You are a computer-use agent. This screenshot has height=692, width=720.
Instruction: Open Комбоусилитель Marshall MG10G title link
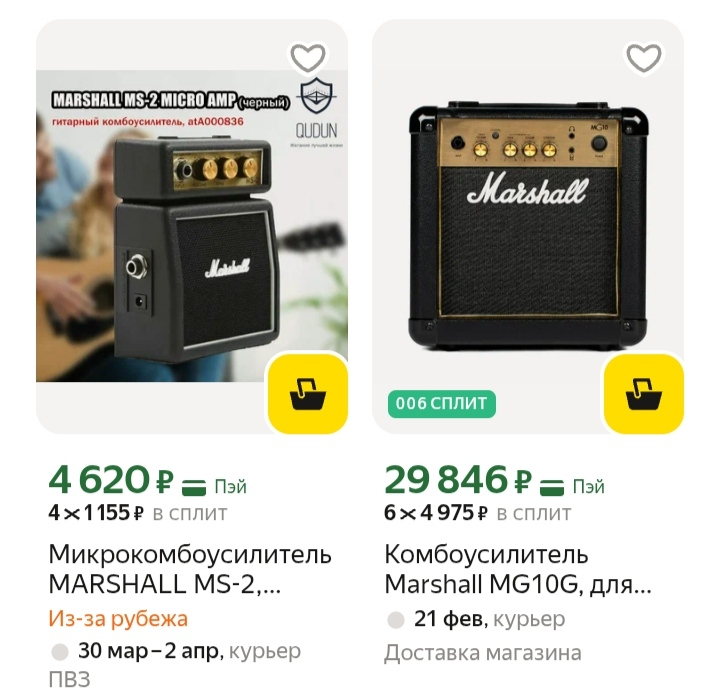click(x=518, y=568)
